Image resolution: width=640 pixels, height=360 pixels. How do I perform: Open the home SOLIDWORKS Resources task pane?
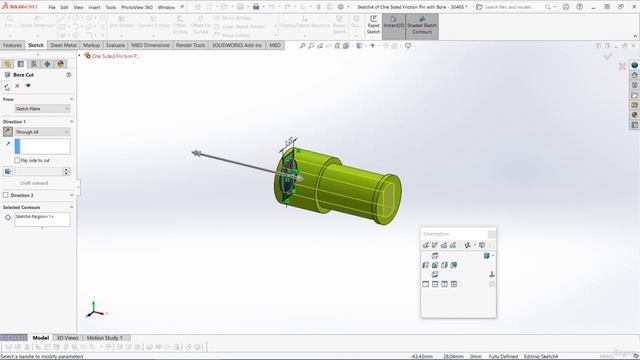(x=634, y=75)
